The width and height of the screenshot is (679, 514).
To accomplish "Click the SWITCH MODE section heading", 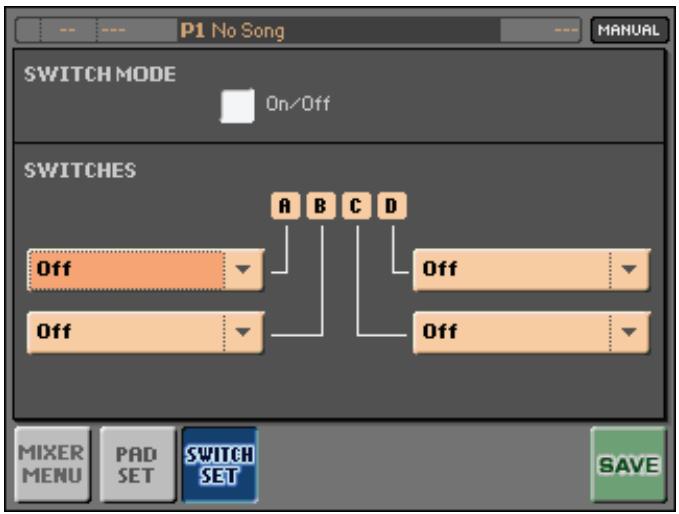I will pyautogui.click(x=100, y=74).
